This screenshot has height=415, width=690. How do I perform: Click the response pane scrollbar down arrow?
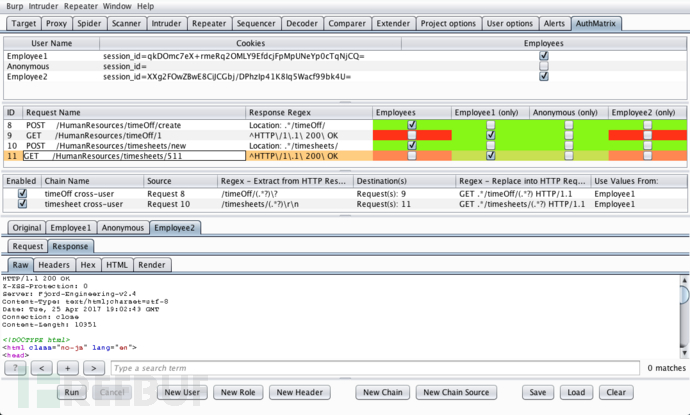click(x=684, y=353)
